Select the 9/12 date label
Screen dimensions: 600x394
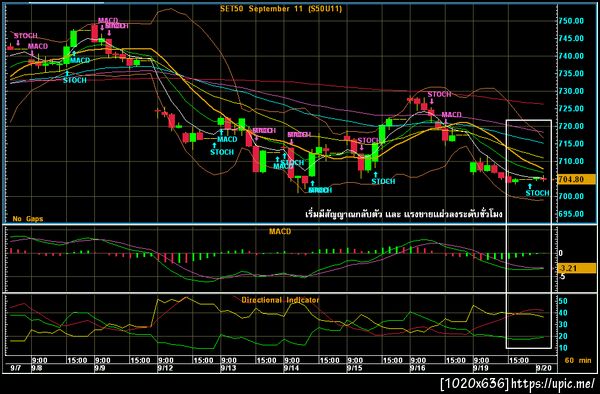(165, 368)
